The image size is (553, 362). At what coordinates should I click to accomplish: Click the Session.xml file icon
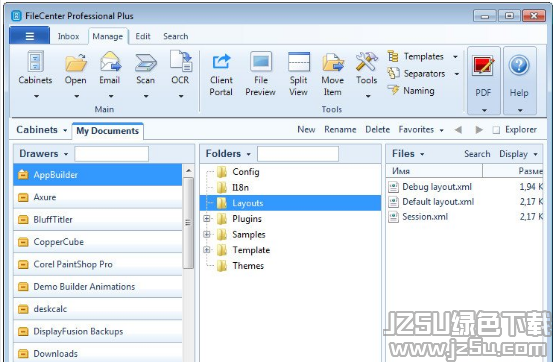(x=393, y=217)
